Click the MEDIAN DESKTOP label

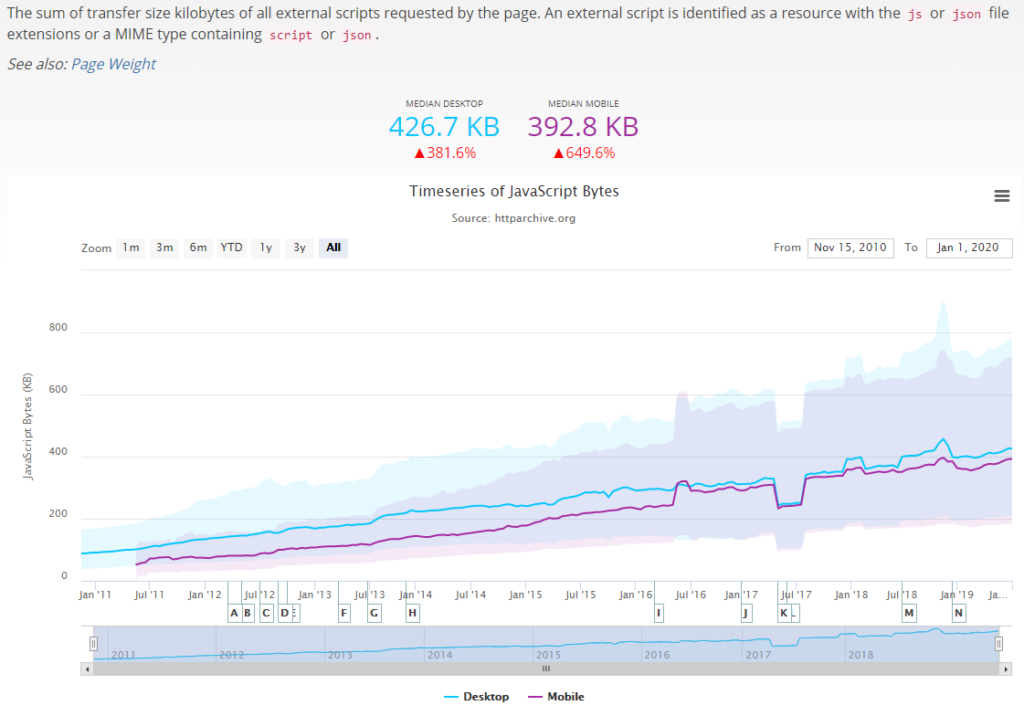pyautogui.click(x=444, y=104)
